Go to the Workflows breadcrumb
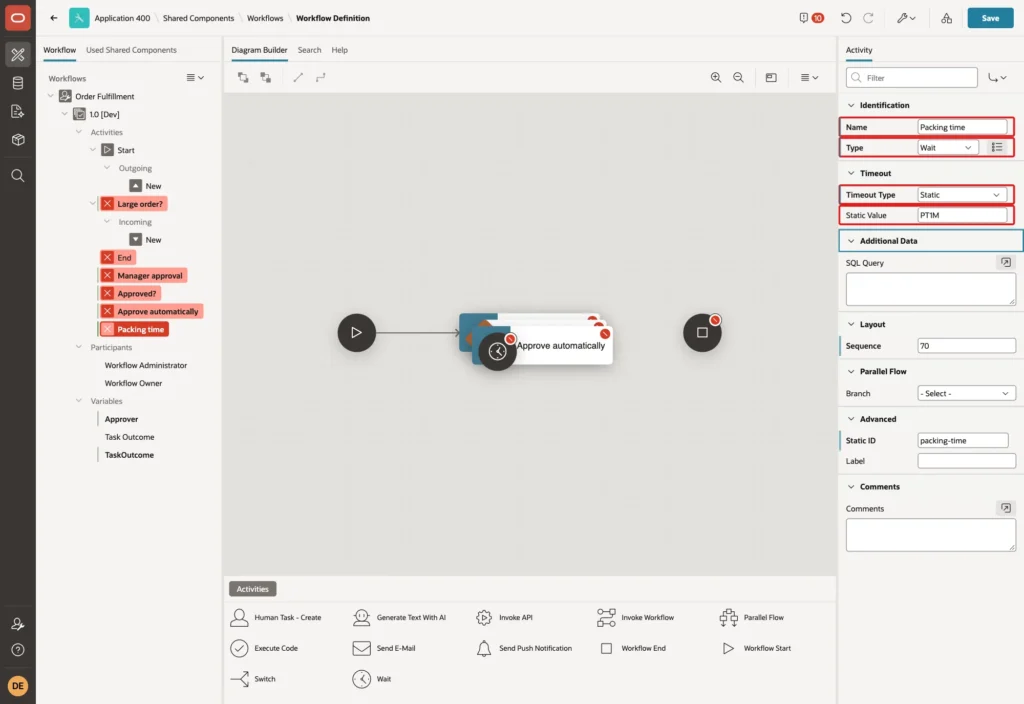 click(x=265, y=18)
